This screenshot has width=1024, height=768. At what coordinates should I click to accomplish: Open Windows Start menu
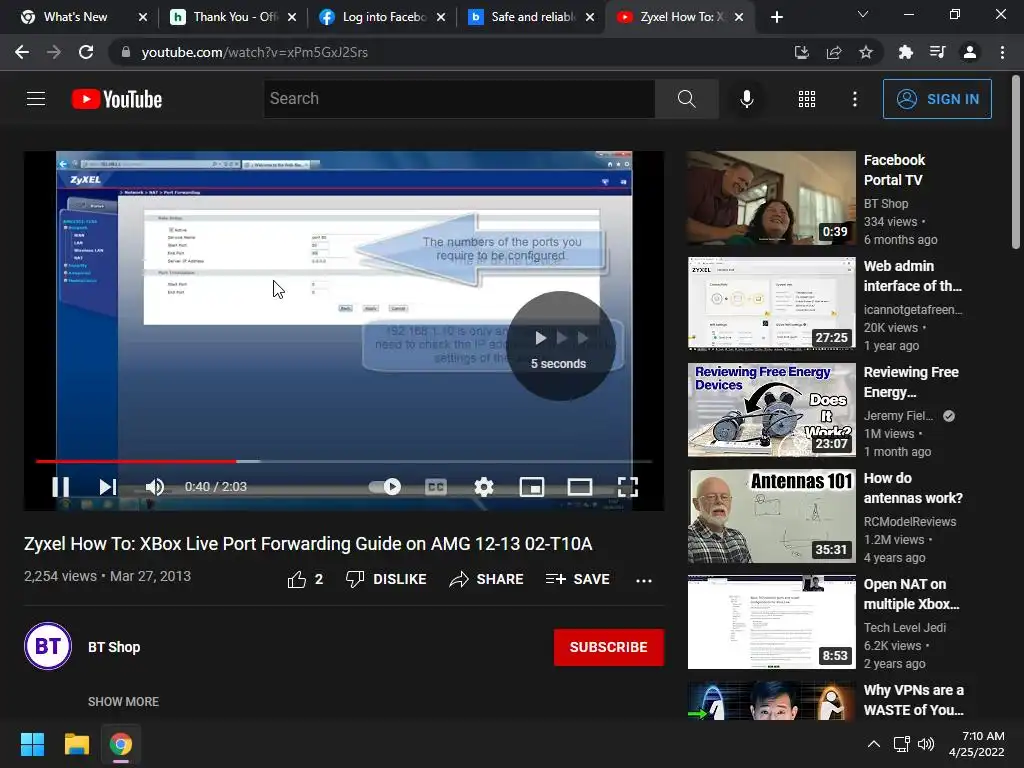[32, 744]
